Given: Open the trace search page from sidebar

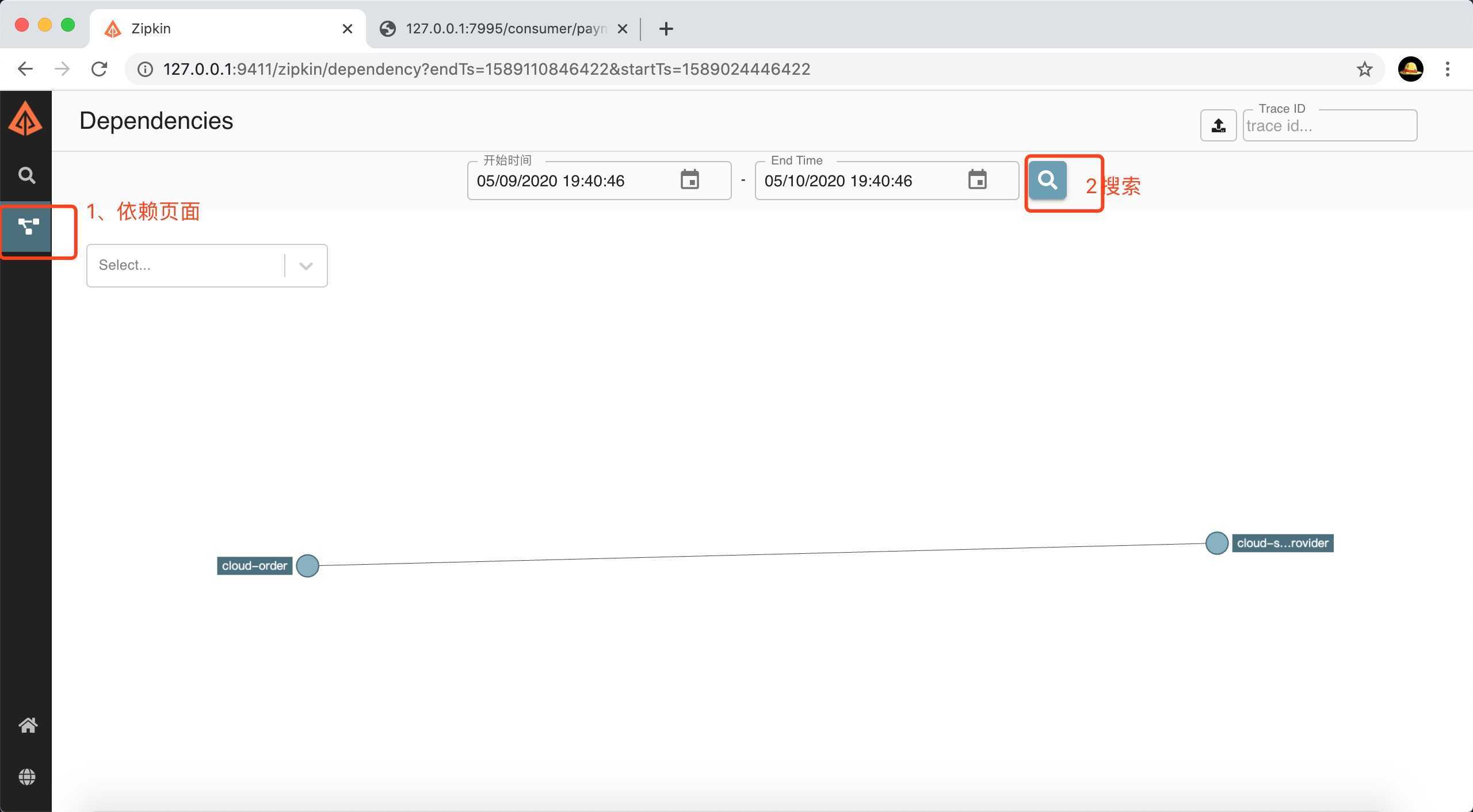Looking at the screenshot, I should pyautogui.click(x=26, y=175).
